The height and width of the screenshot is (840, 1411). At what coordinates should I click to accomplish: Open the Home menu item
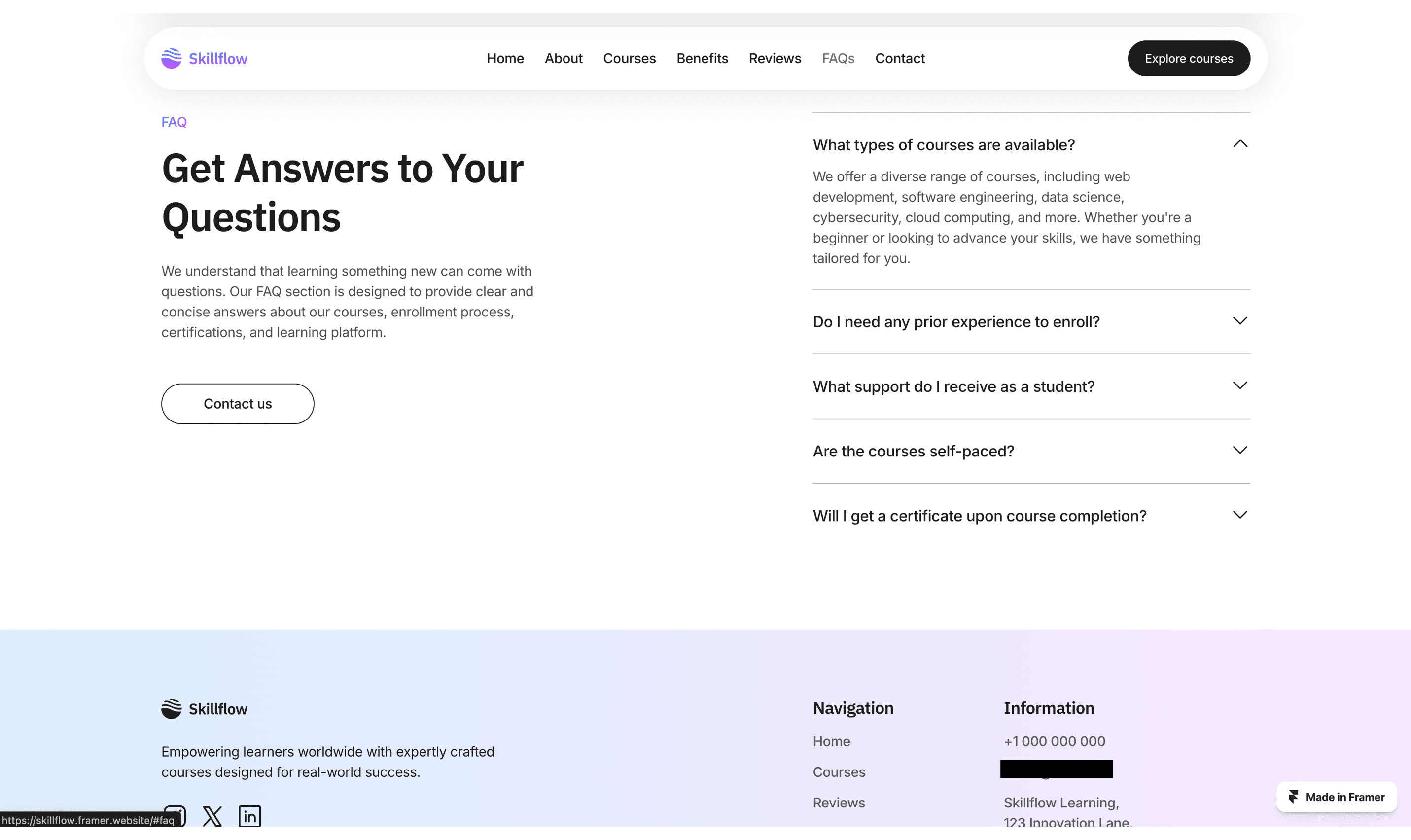pyautogui.click(x=505, y=58)
